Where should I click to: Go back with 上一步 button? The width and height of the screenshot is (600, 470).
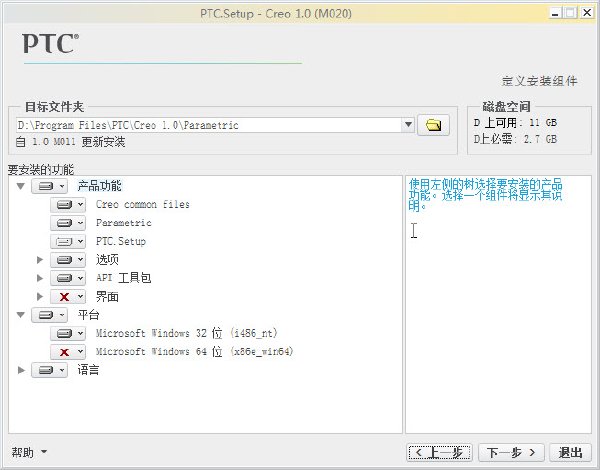pyautogui.click(x=439, y=453)
